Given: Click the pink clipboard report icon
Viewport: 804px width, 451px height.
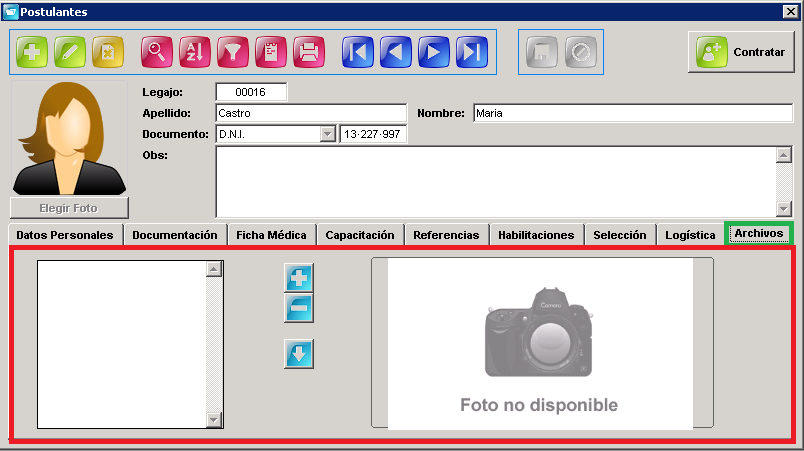Looking at the screenshot, I should tap(271, 52).
